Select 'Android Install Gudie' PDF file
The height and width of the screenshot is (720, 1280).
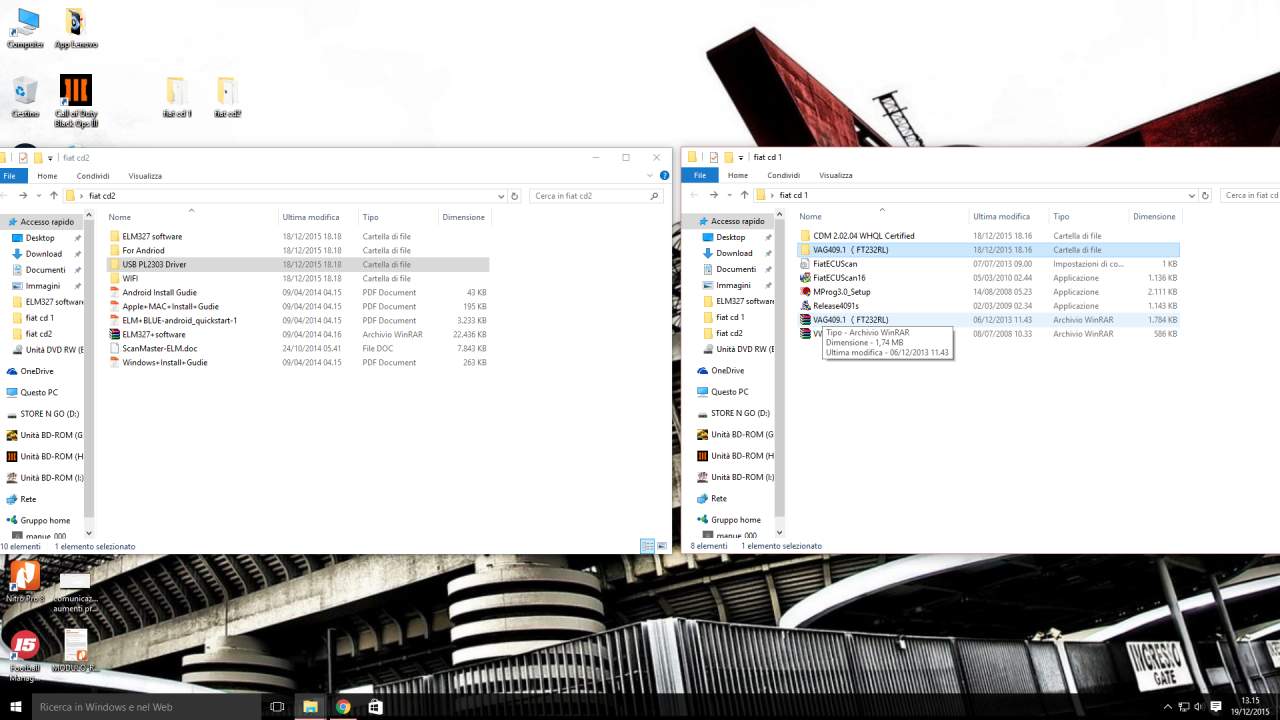coord(298,293)
